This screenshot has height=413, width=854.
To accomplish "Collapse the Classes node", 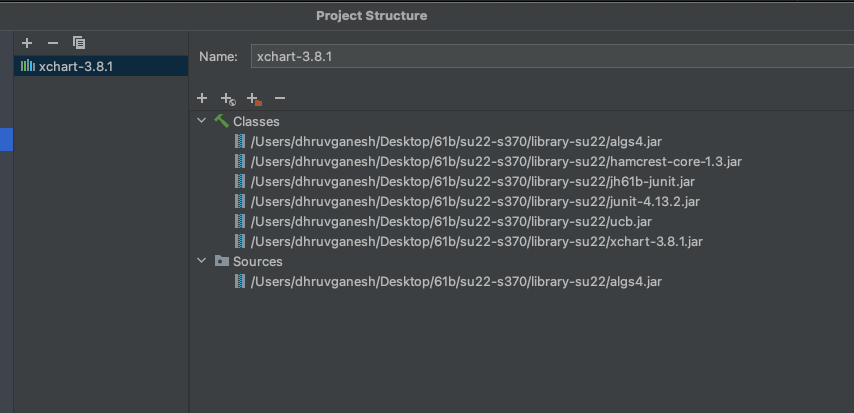I will click(202, 121).
